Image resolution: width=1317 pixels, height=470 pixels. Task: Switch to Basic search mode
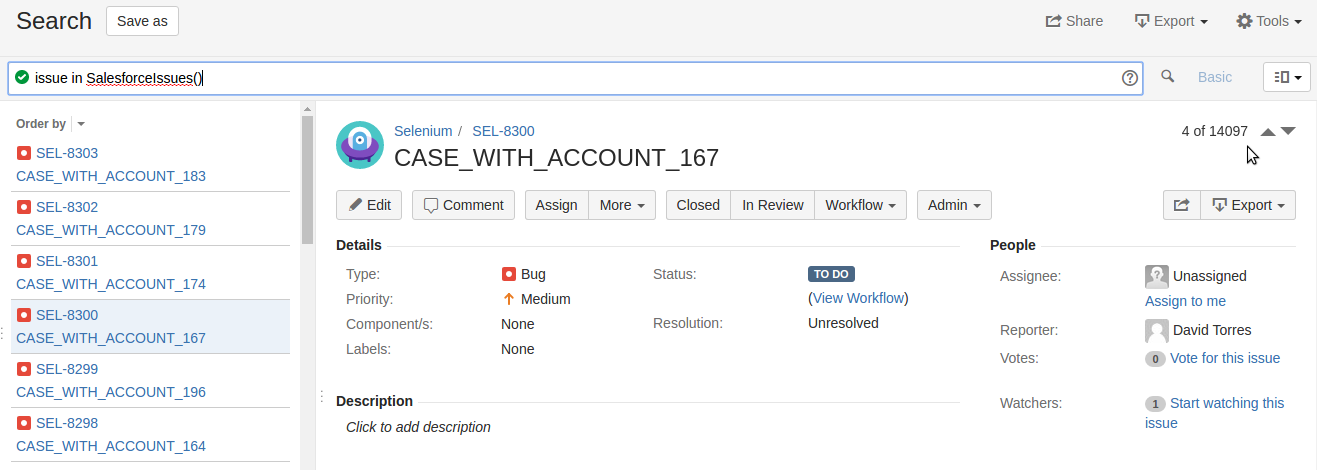pyautogui.click(x=1215, y=77)
